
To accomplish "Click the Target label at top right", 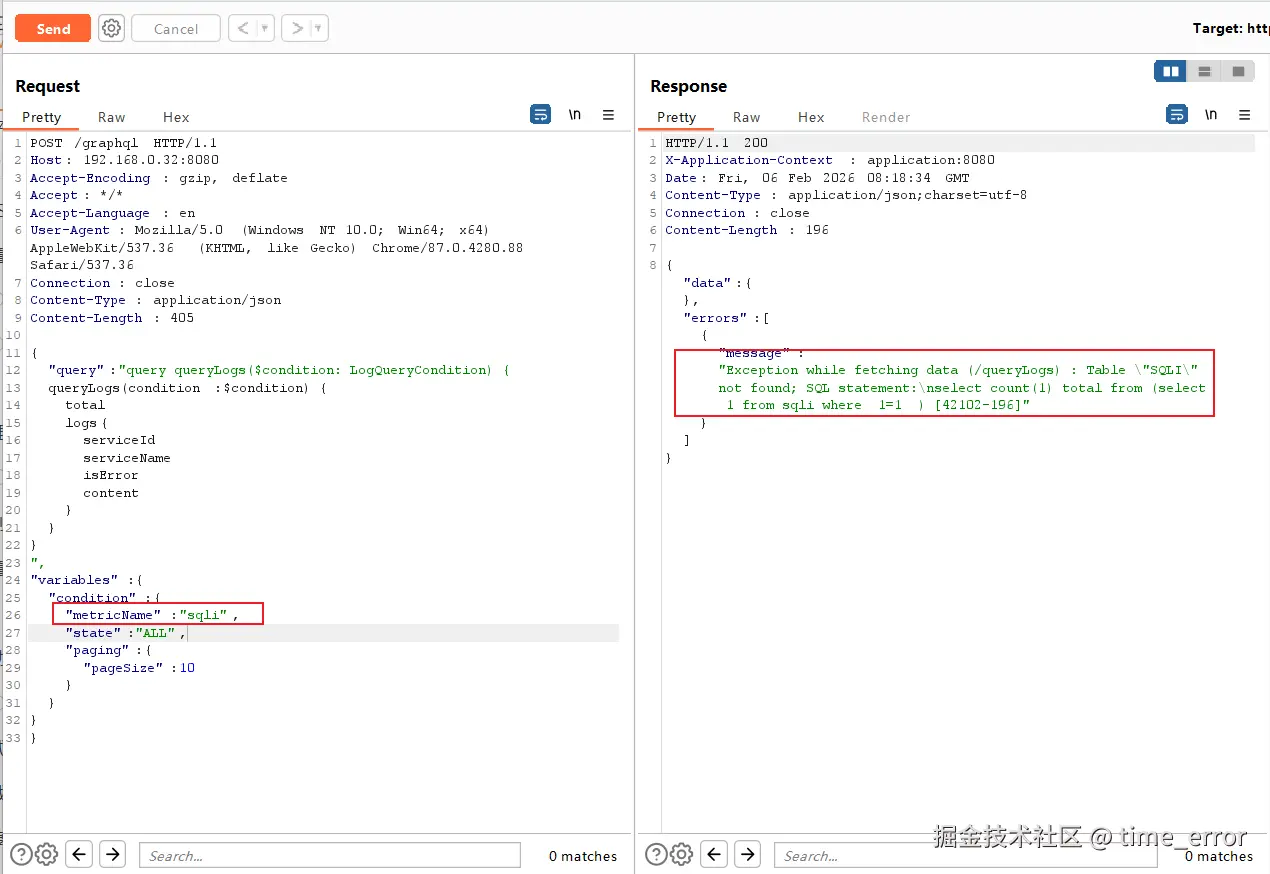I will pyautogui.click(x=1231, y=28).
